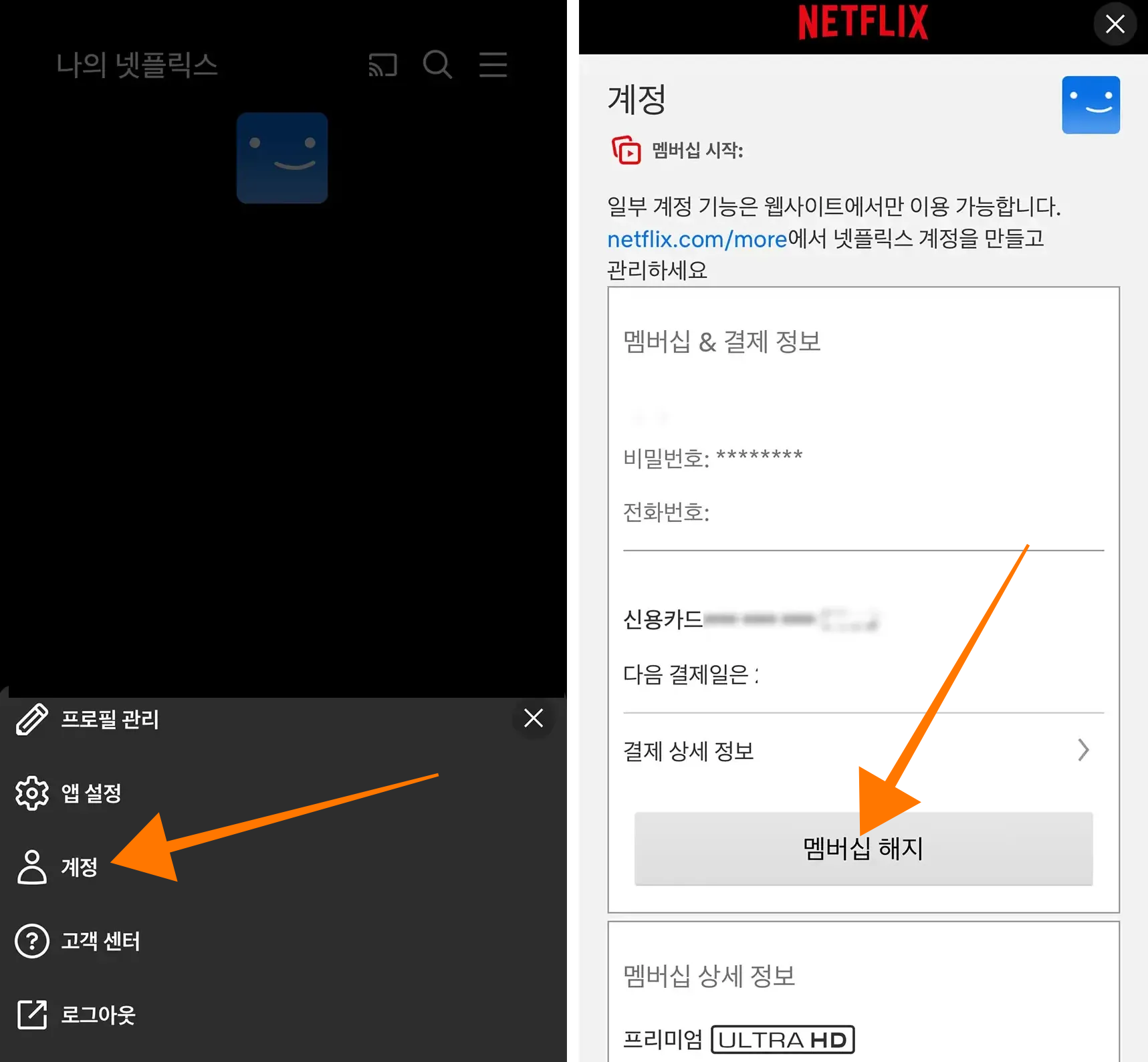1148x1062 pixels.
Task: Click the ULTRA HD badge
Action: [x=782, y=1039]
